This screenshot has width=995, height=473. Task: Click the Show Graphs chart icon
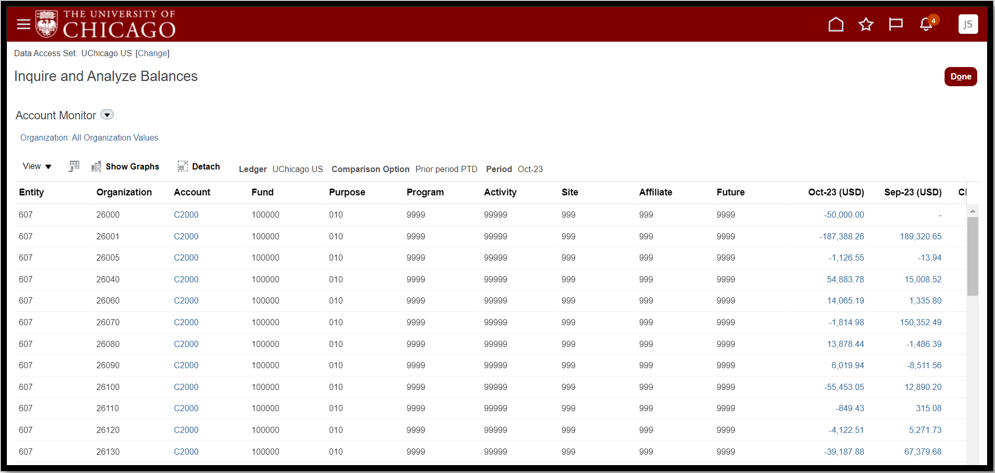click(96, 166)
